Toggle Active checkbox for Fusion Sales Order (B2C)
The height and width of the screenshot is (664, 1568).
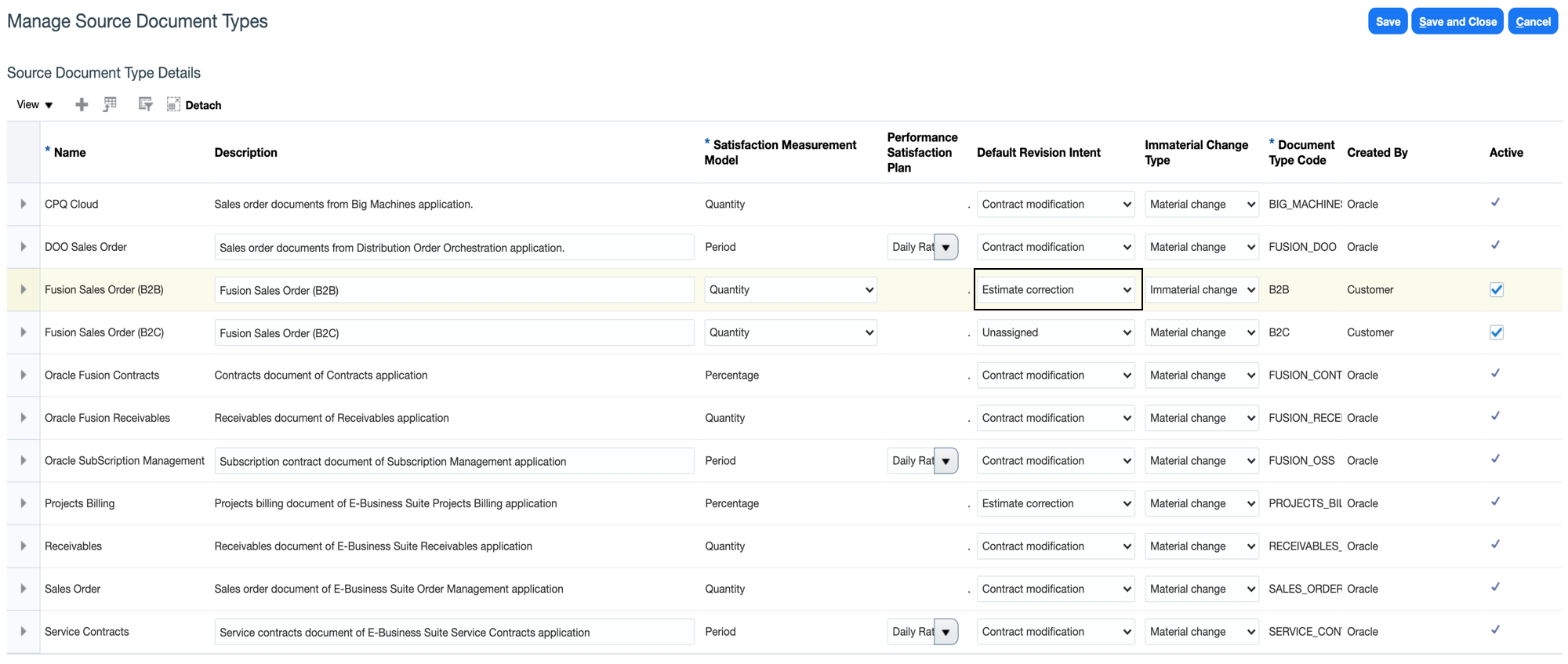point(1497,332)
